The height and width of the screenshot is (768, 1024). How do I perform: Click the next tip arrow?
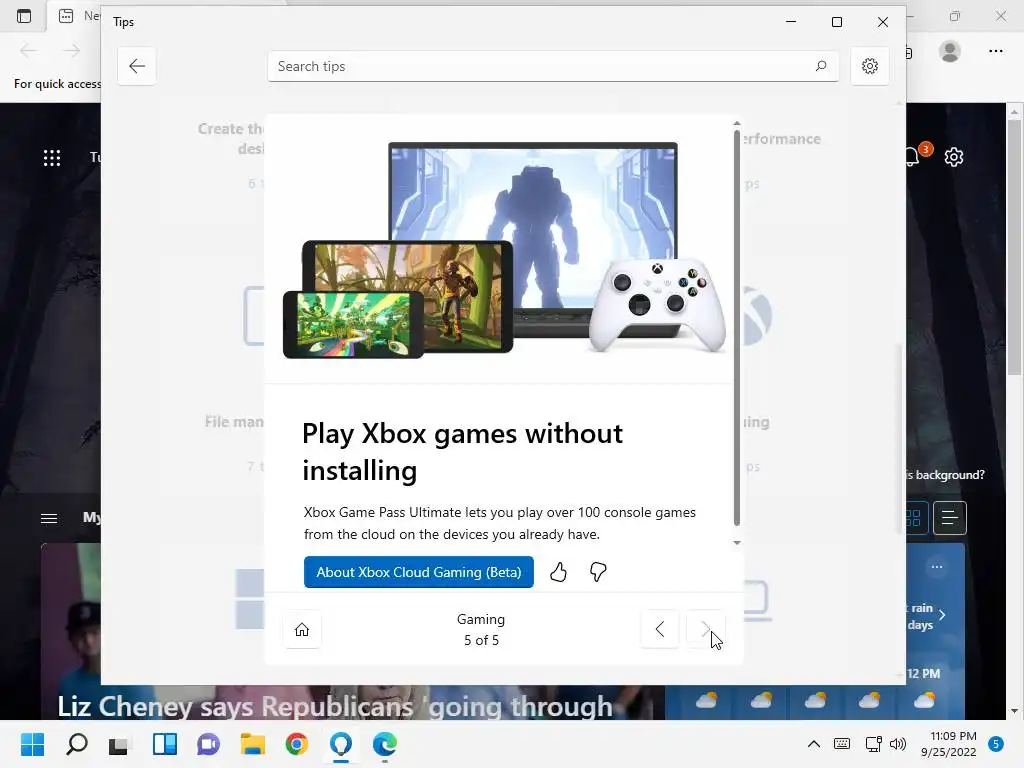coord(705,630)
